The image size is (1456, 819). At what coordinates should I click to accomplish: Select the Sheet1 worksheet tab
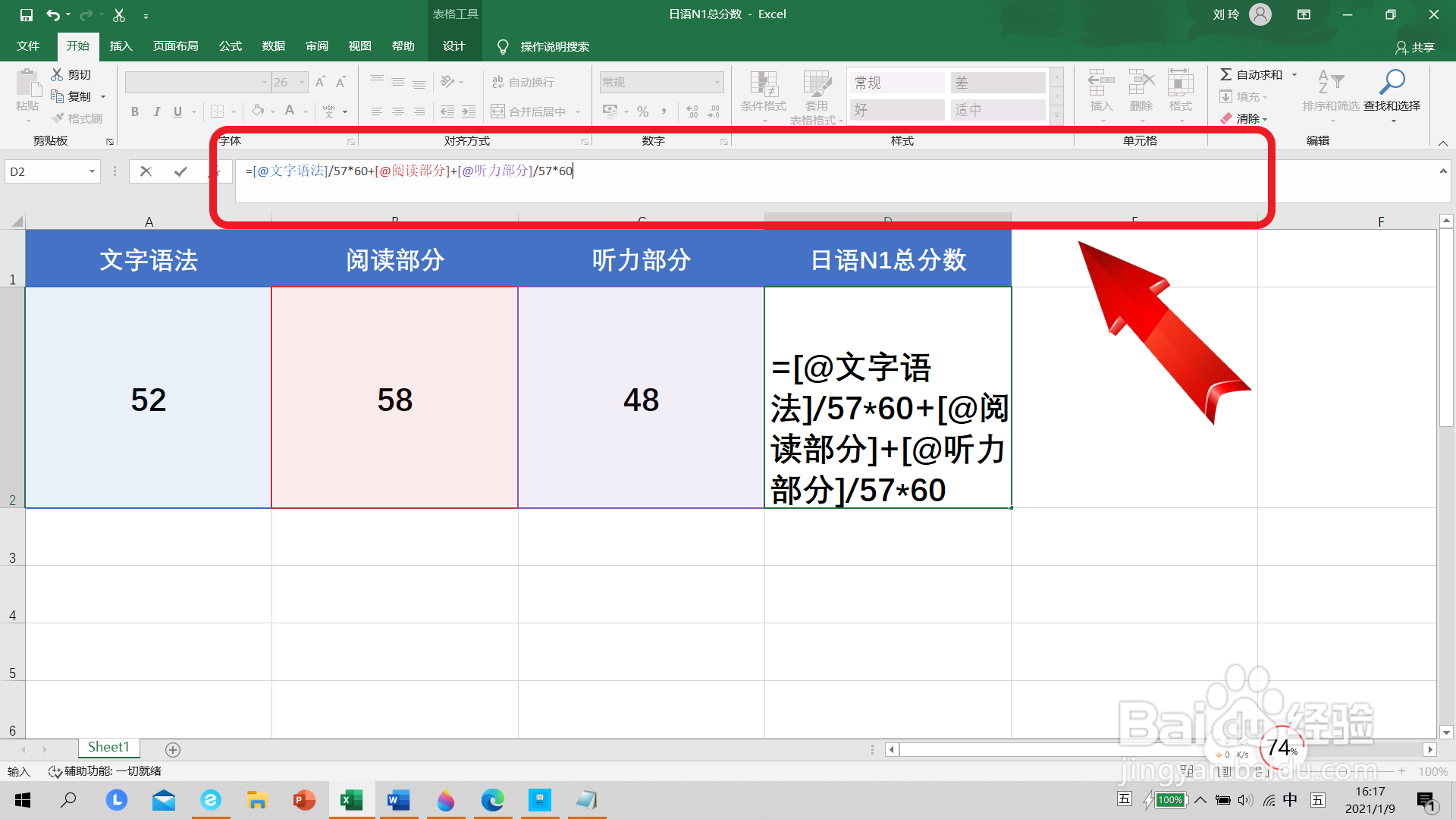108,747
